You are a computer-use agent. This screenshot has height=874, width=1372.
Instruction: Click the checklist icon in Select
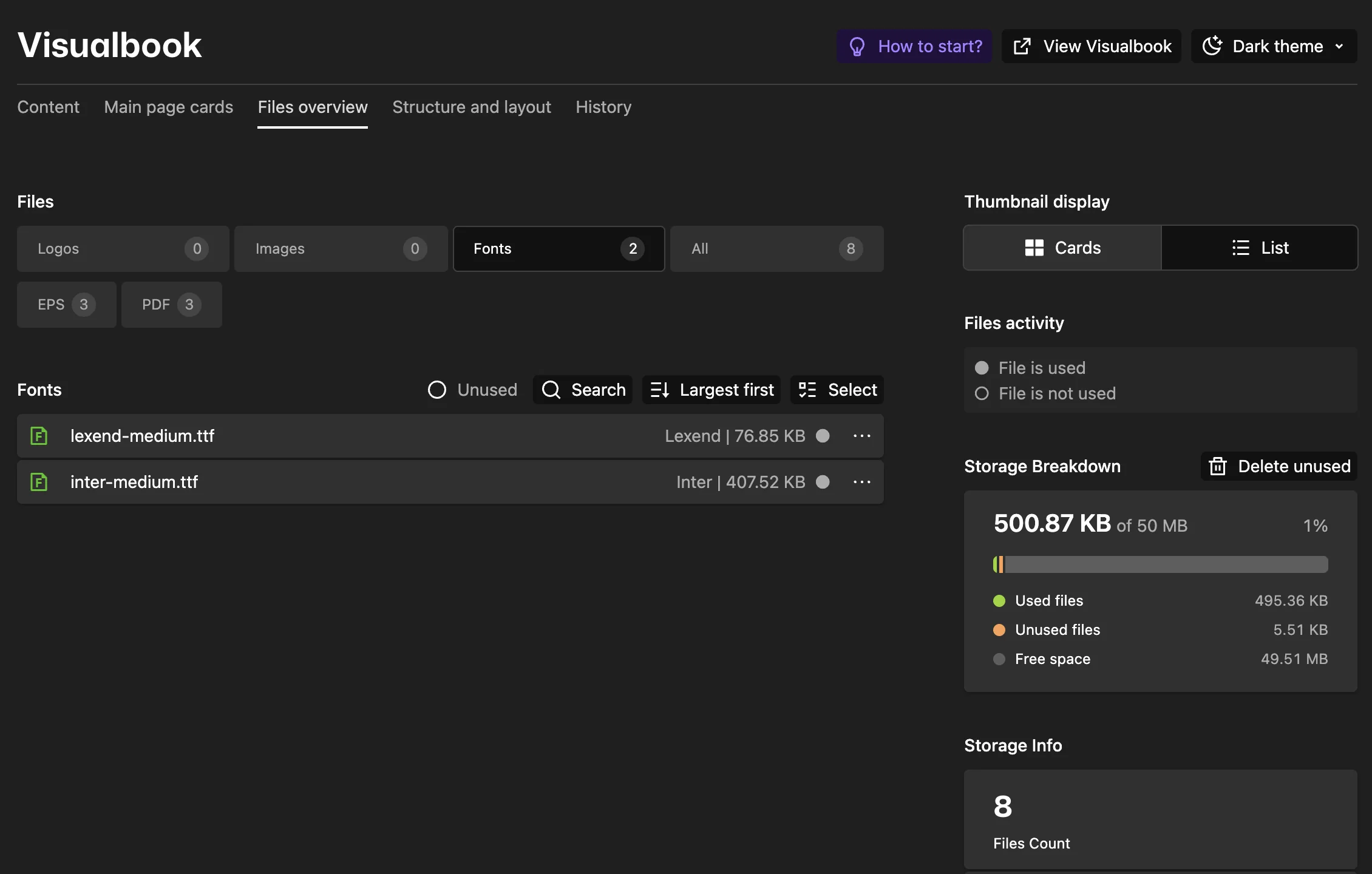click(807, 390)
